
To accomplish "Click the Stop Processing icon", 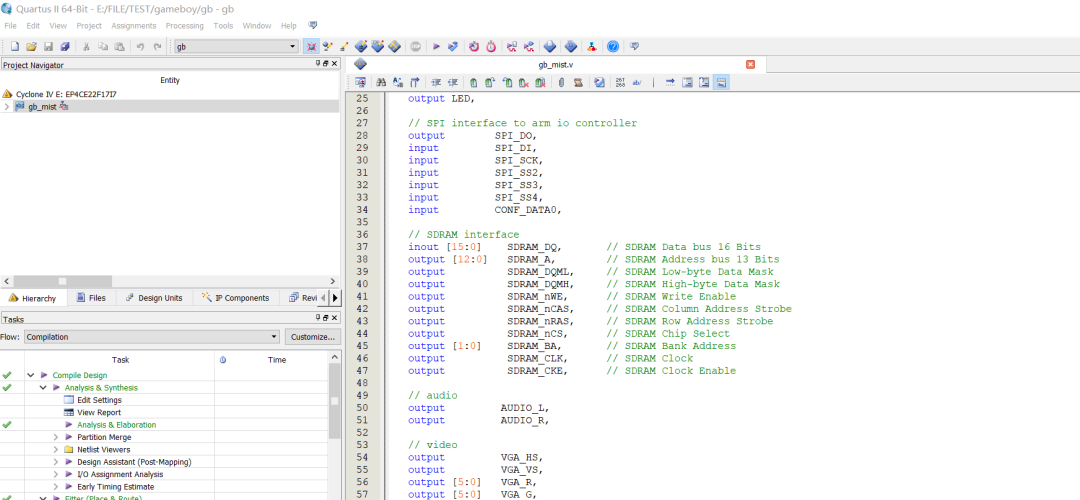I will (x=415, y=47).
